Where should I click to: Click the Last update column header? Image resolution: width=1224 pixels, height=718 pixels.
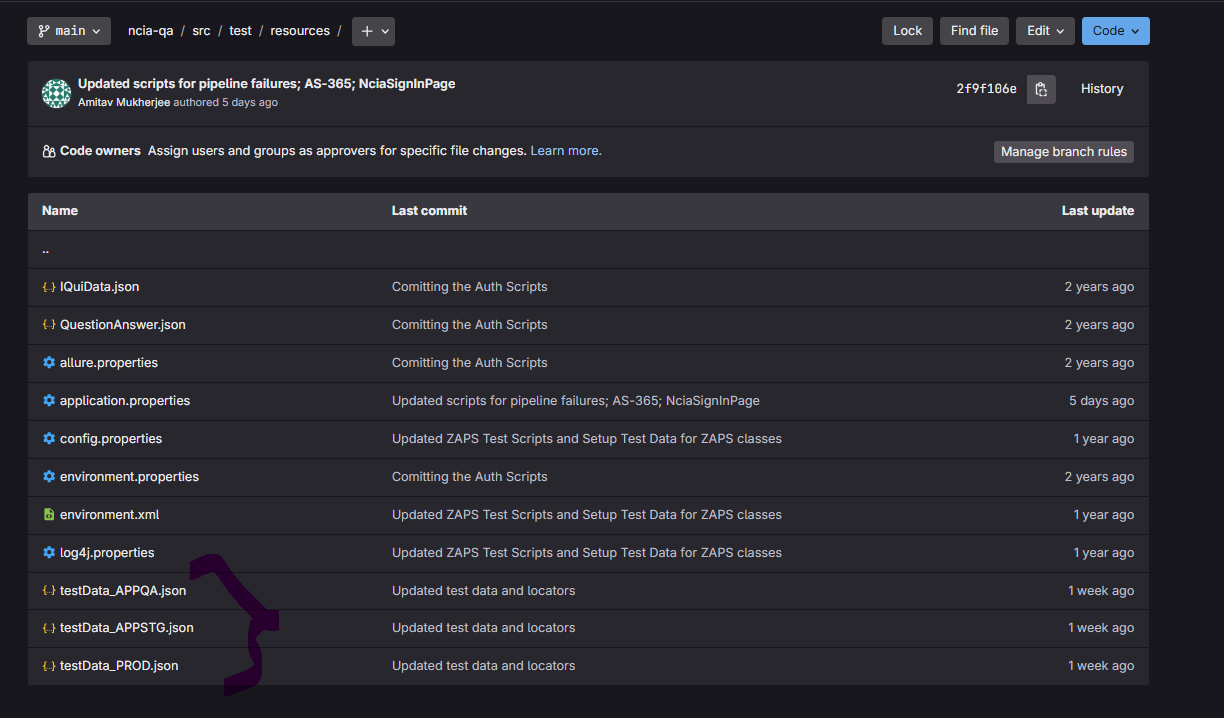coord(1098,211)
